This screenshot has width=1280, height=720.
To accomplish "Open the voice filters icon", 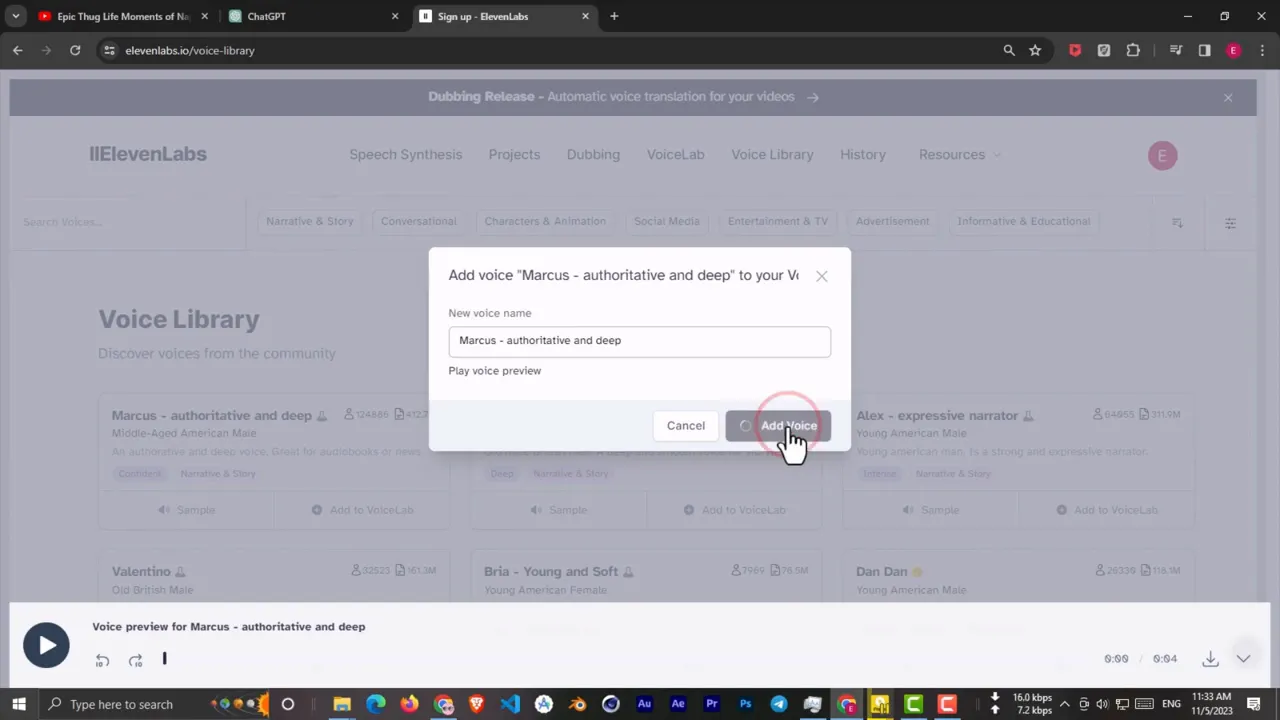I will (x=1230, y=223).
